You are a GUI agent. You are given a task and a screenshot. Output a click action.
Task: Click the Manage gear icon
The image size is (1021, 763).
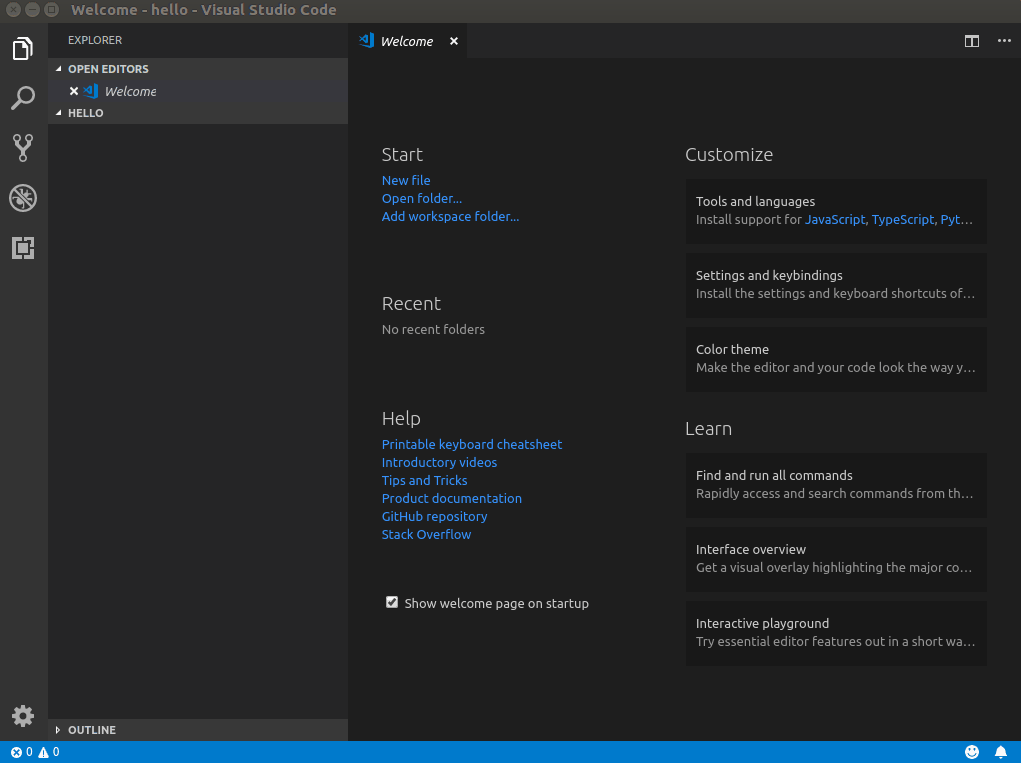(23, 716)
